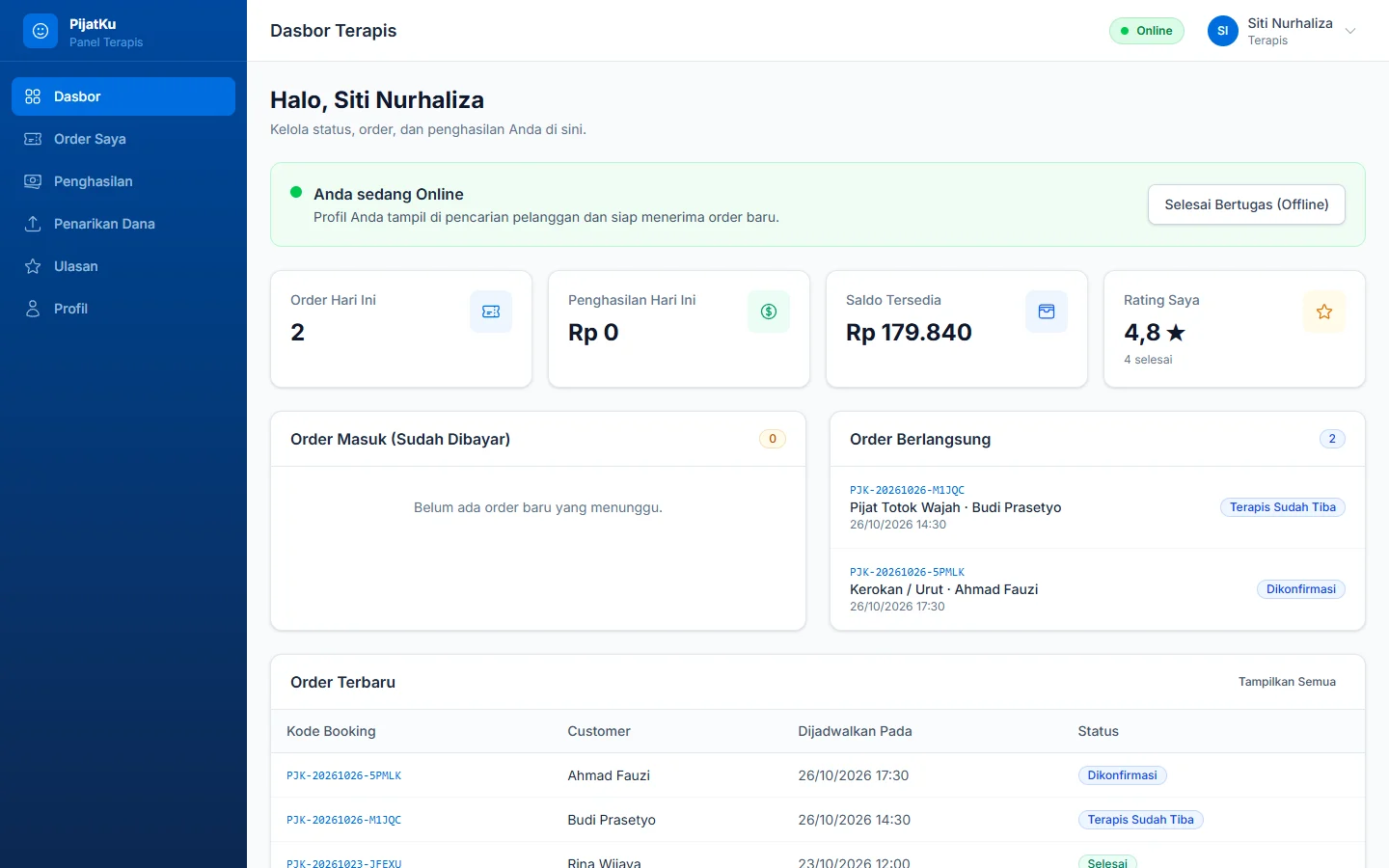This screenshot has height=868, width=1389.
Task: Click the dollar icon on Penghasilan Hari Ini card
Action: [769, 312]
